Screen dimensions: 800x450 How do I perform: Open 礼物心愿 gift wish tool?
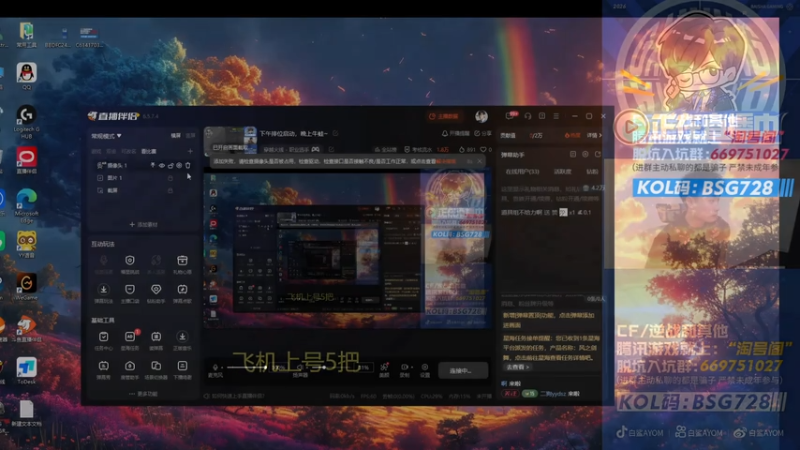pyautogui.click(x=182, y=264)
